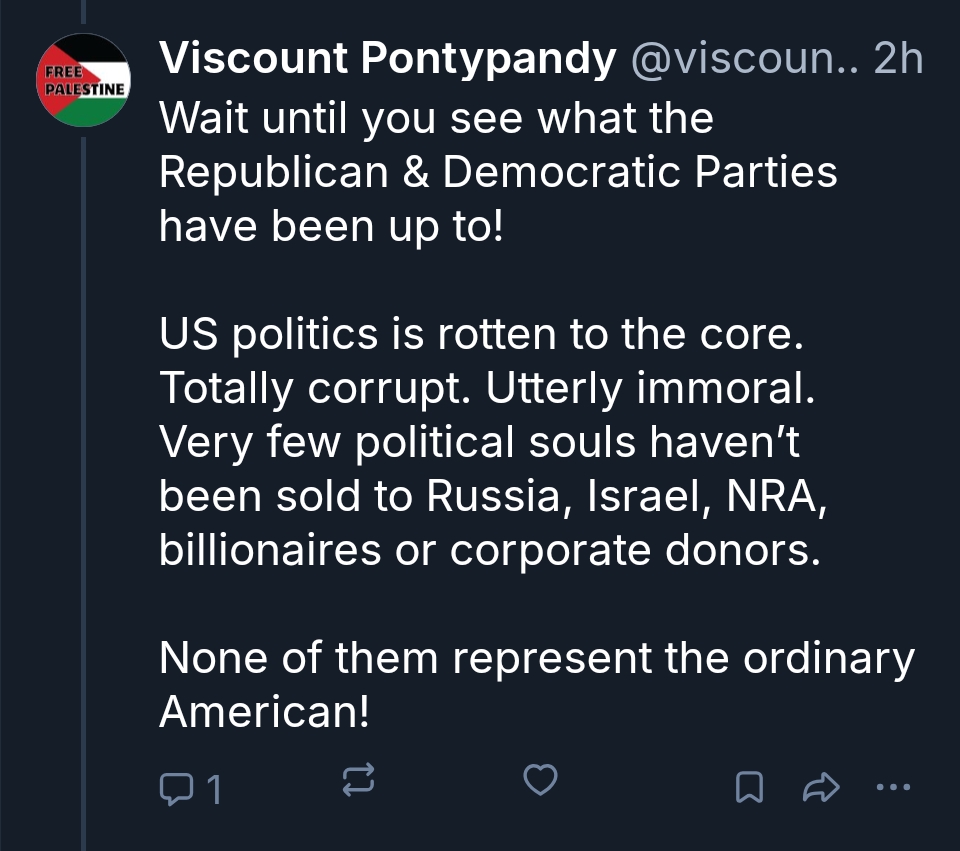Repost this post with the arrows icon
This screenshot has width=960, height=851.
click(359, 780)
